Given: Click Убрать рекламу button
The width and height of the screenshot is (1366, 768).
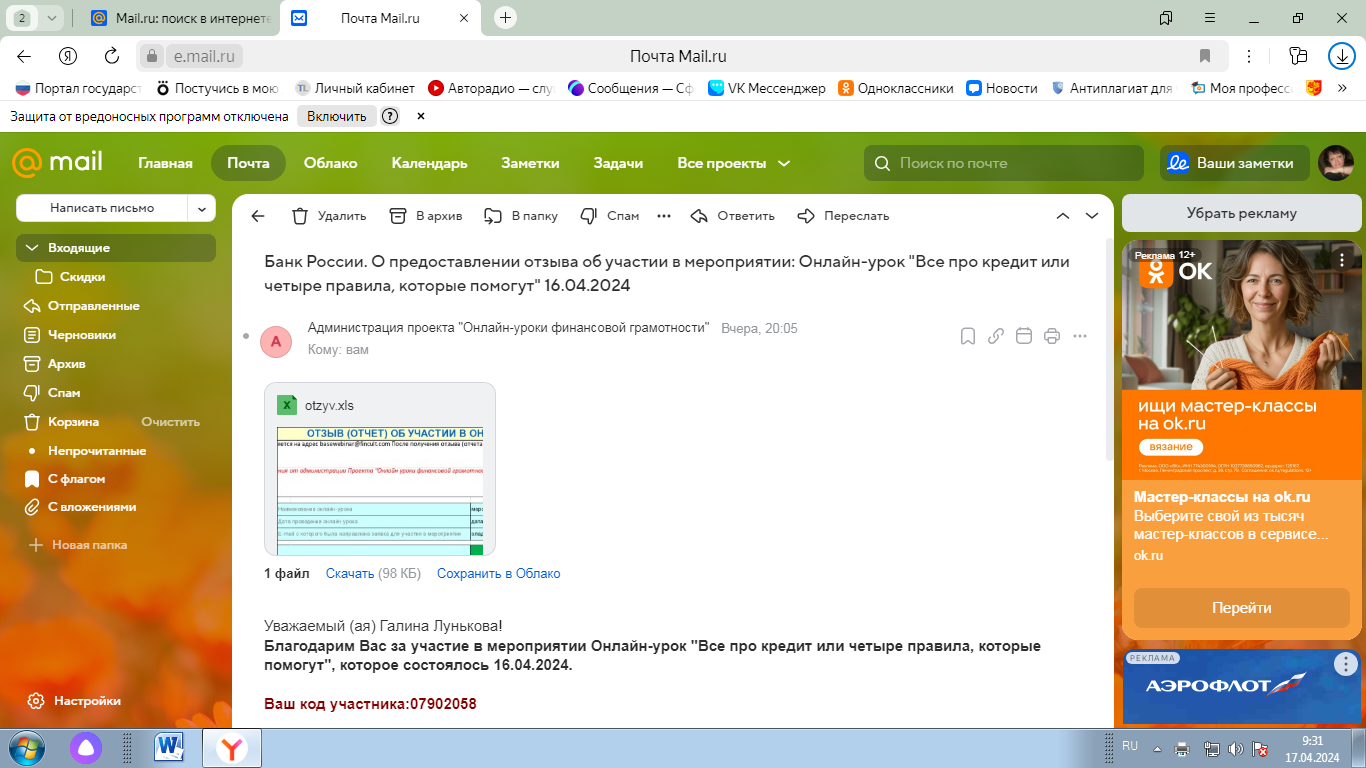Looking at the screenshot, I should tap(1241, 213).
